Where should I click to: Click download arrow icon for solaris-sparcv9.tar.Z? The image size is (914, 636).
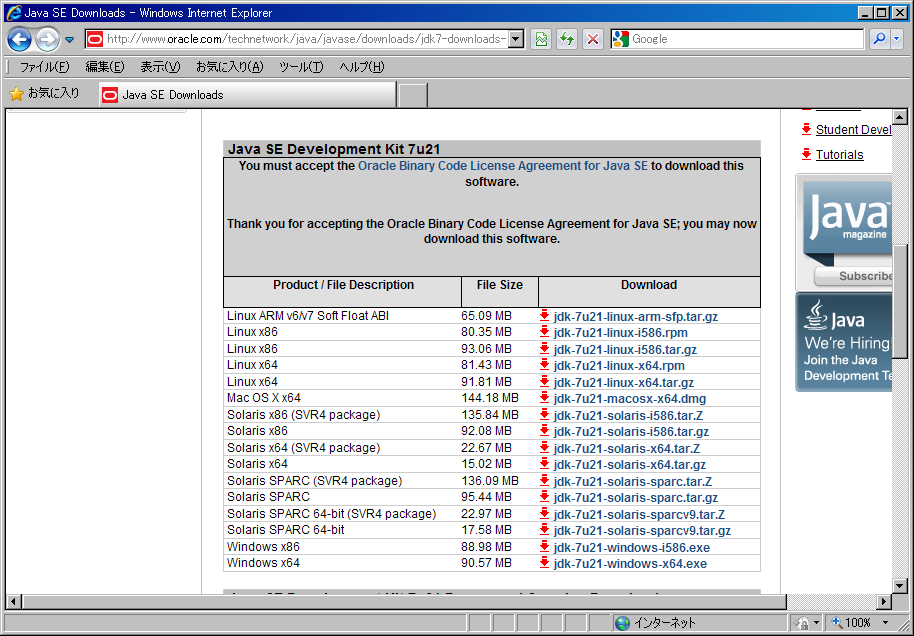point(544,514)
